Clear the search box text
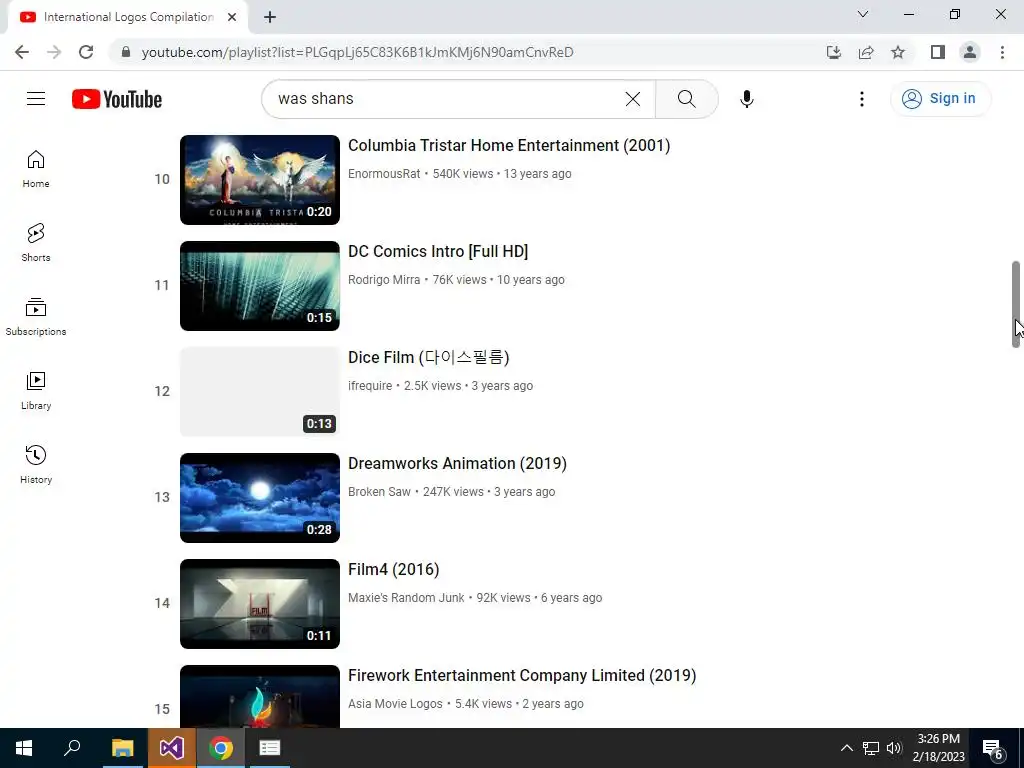This screenshot has height=768, width=1024. click(x=632, y=99)
